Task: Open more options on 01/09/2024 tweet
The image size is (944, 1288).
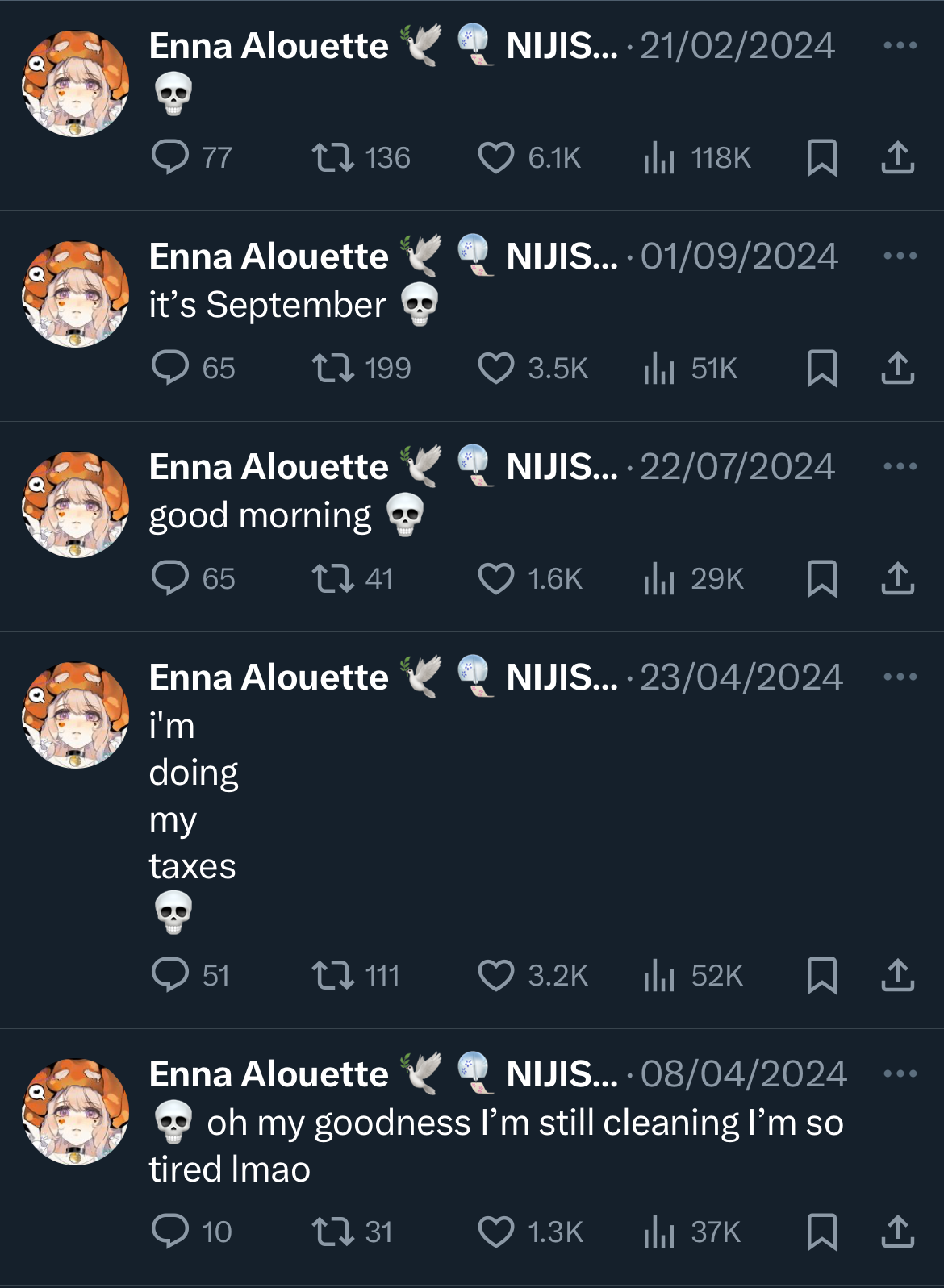Action: coord(900,256)
